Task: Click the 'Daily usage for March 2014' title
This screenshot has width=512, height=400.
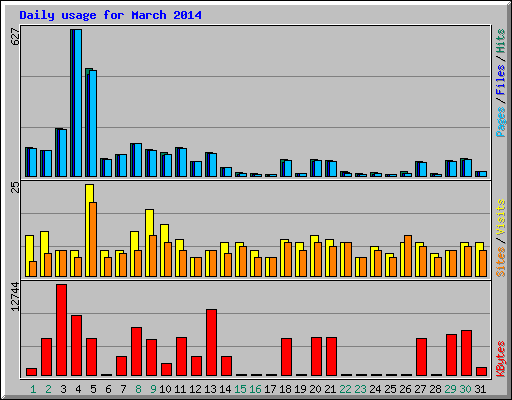Action: [110, 15]
